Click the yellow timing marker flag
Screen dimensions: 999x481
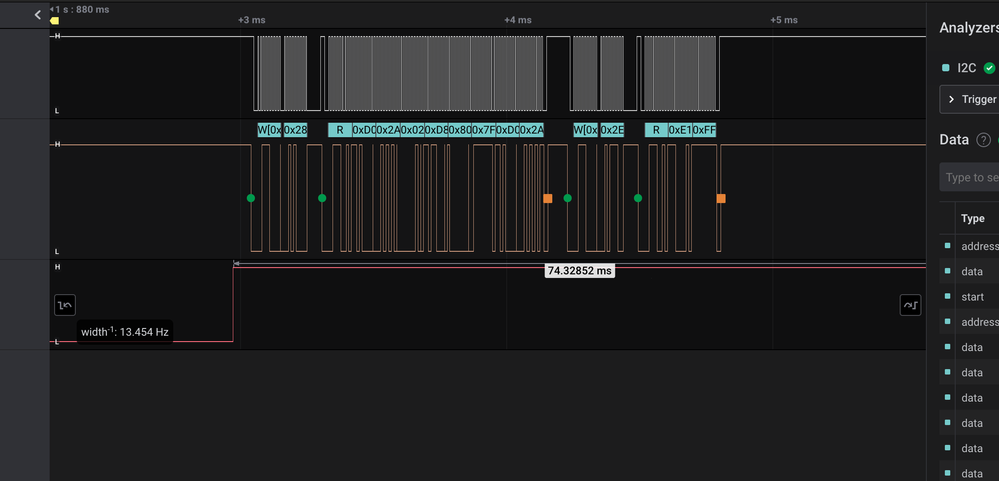[55, 21]
